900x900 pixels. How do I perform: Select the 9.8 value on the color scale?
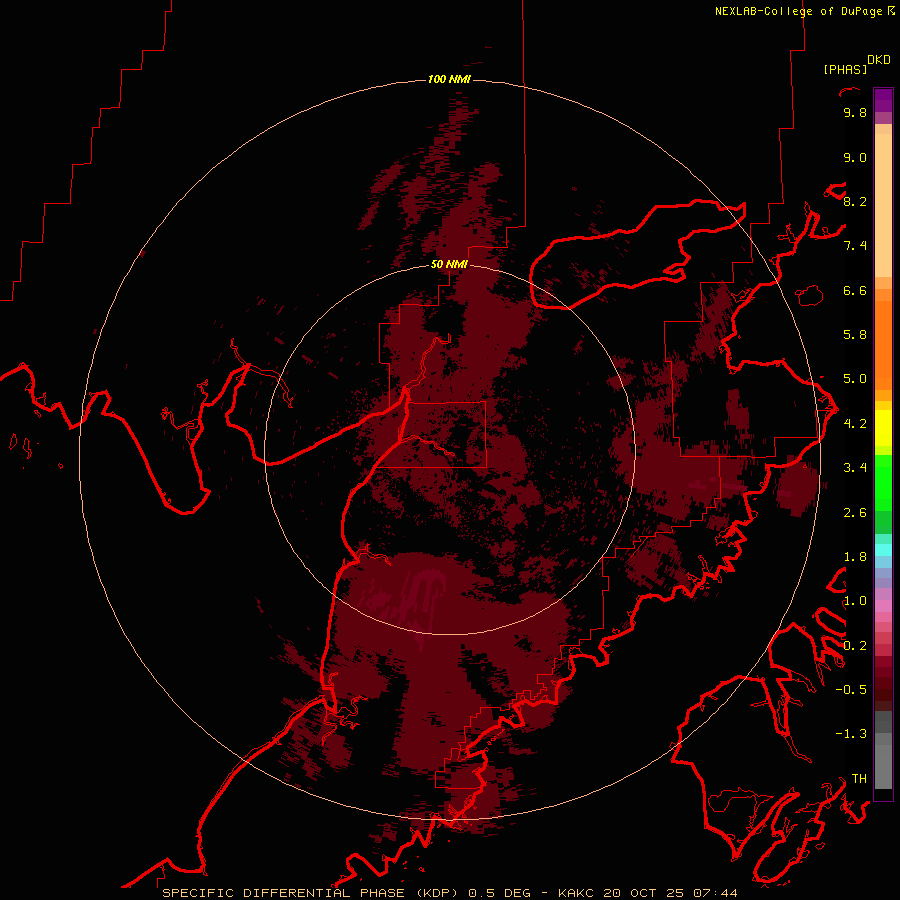(x=855, y=113)
